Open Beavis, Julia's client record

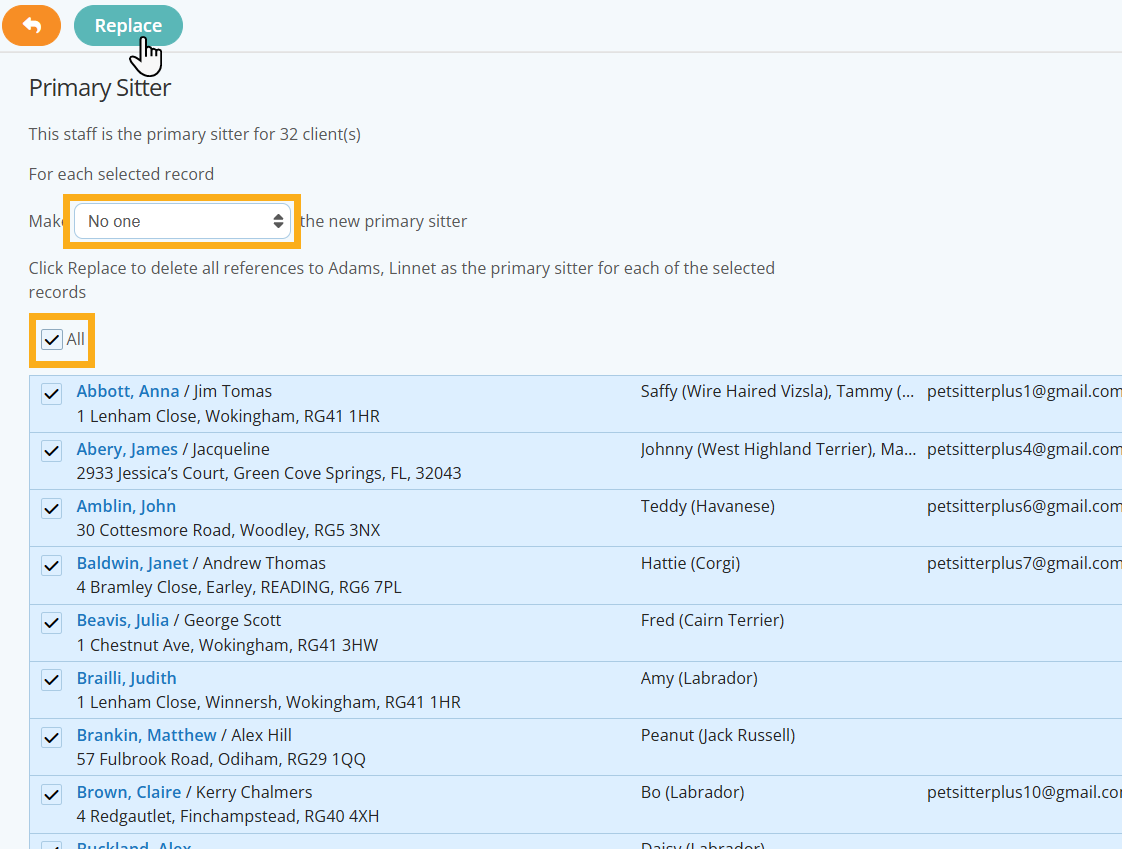pos(122,620)
